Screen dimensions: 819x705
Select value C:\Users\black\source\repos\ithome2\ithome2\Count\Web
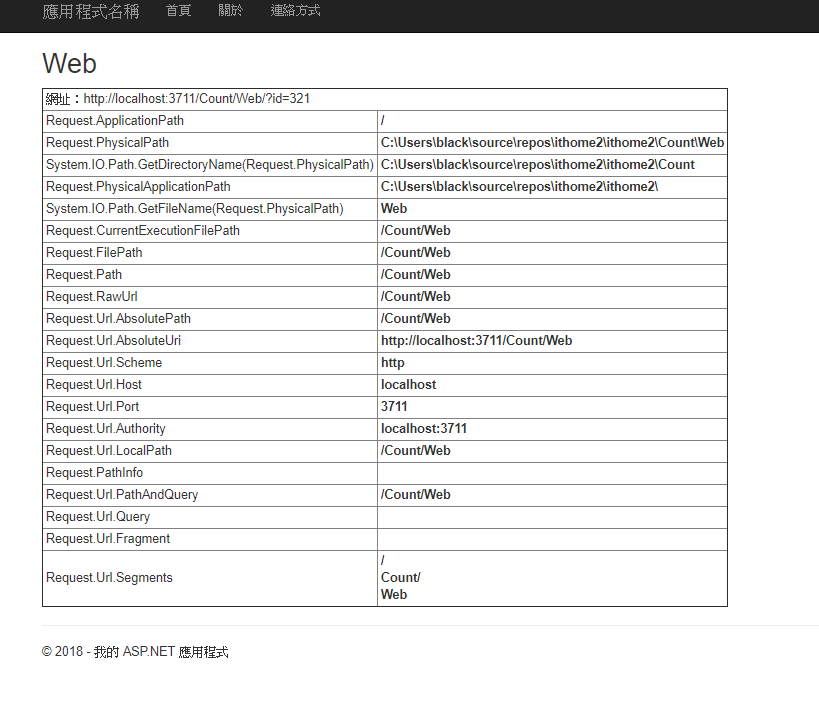point(552,143)
